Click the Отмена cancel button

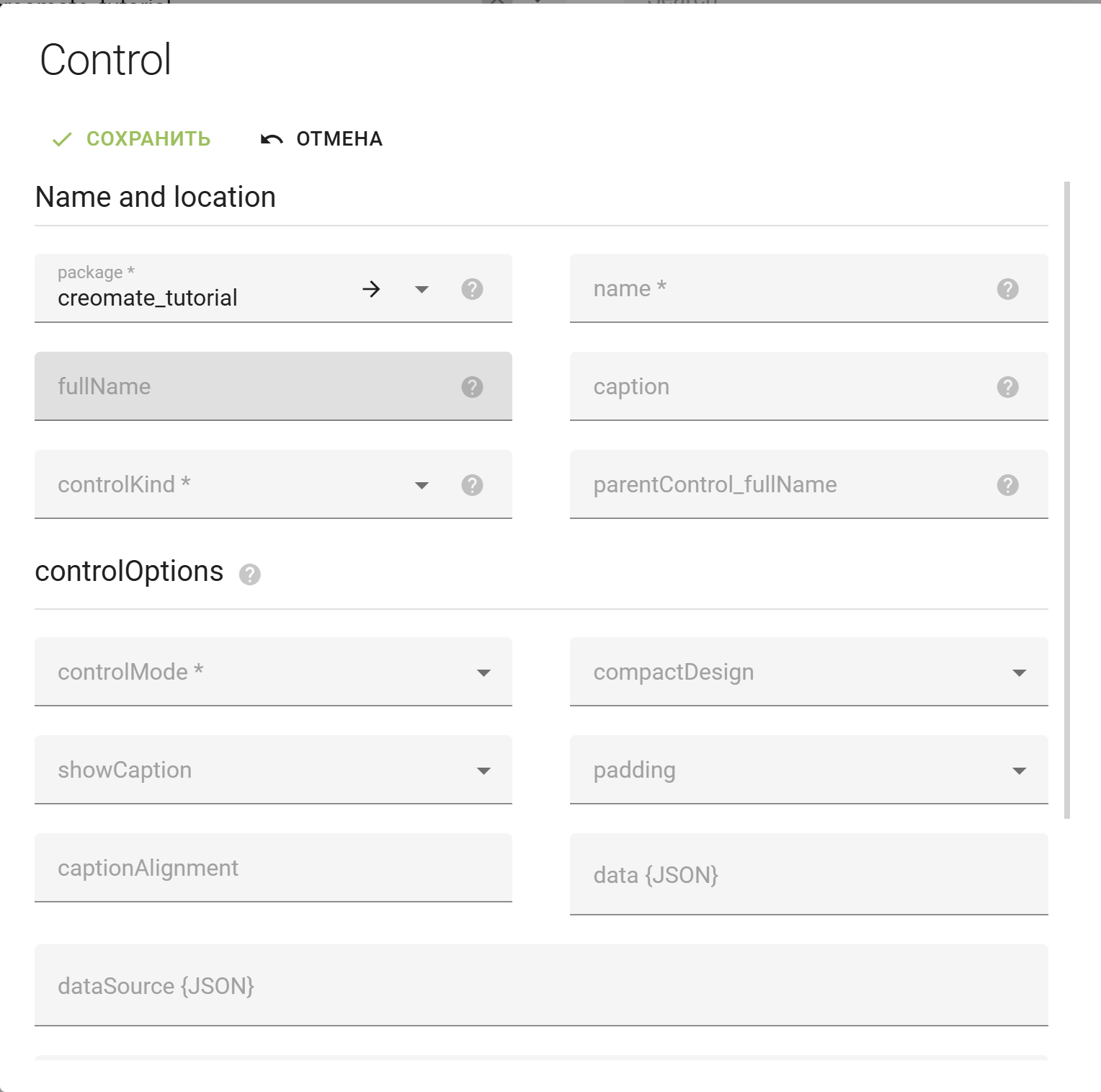321,138
